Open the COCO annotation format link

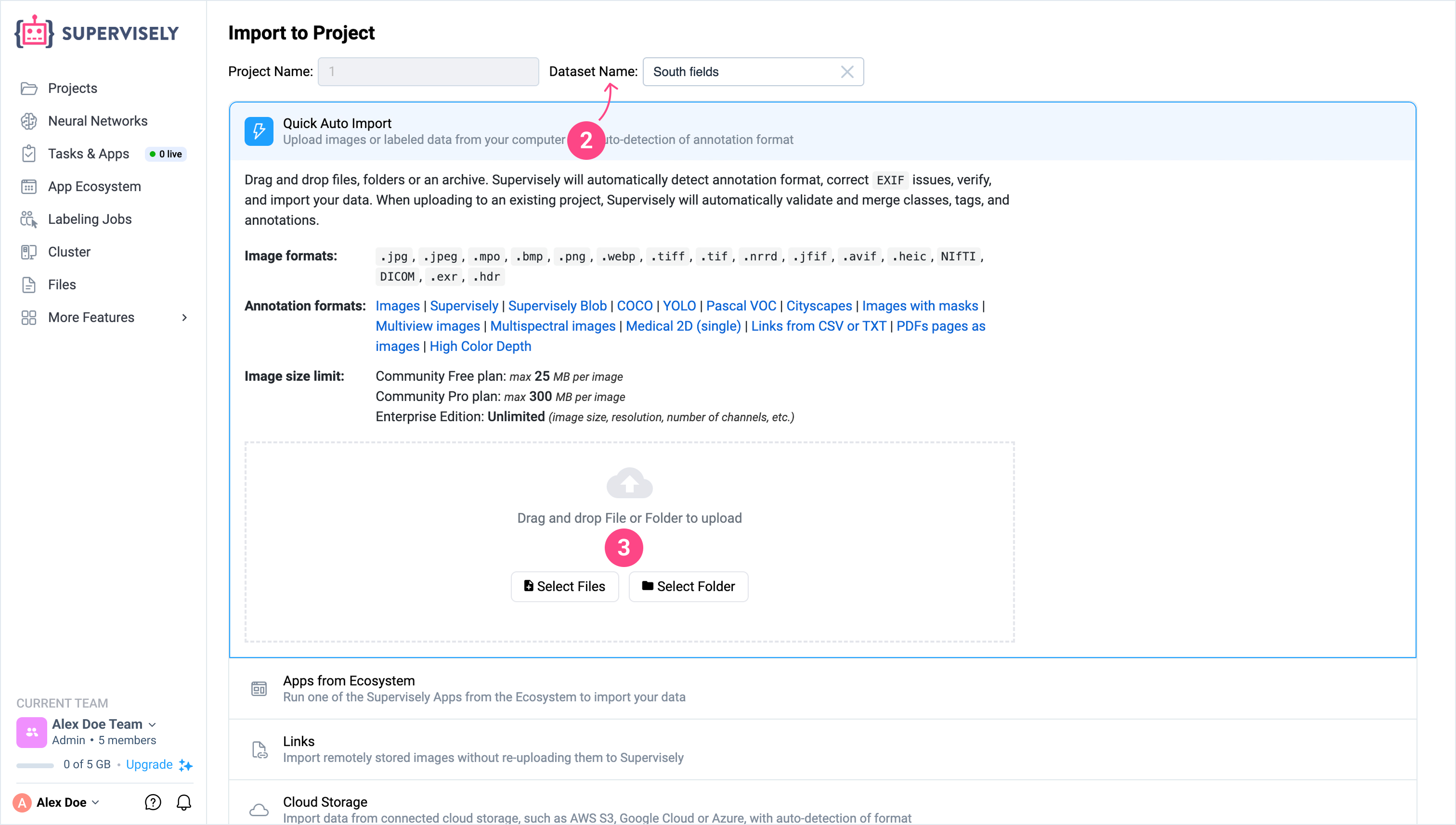634,306
